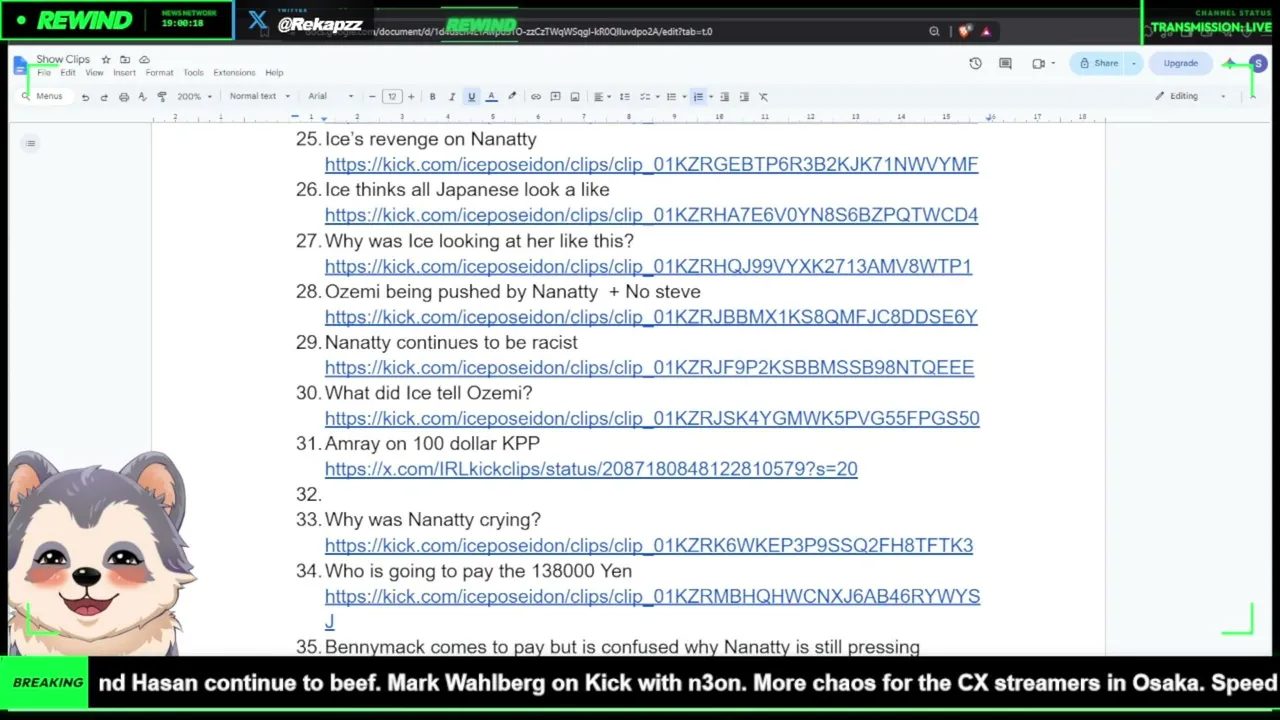The width and height of the screenshot is (1280, 720).
Task: Open the text alignment dropdown
Action: coord(601,97)
